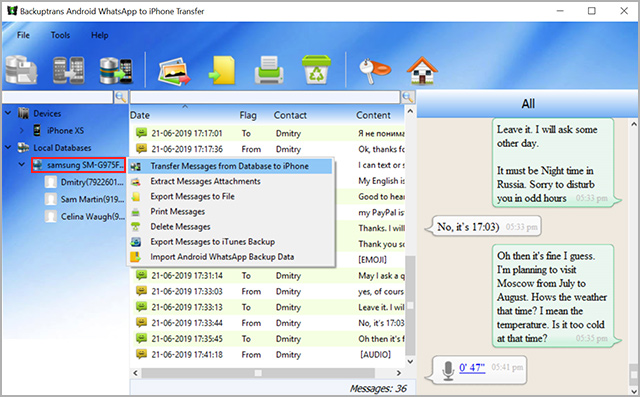The height and width of the screenshot is (397, 640).
Task: Select the Dmitry(7922601... contact
Action: click(92, 182)
